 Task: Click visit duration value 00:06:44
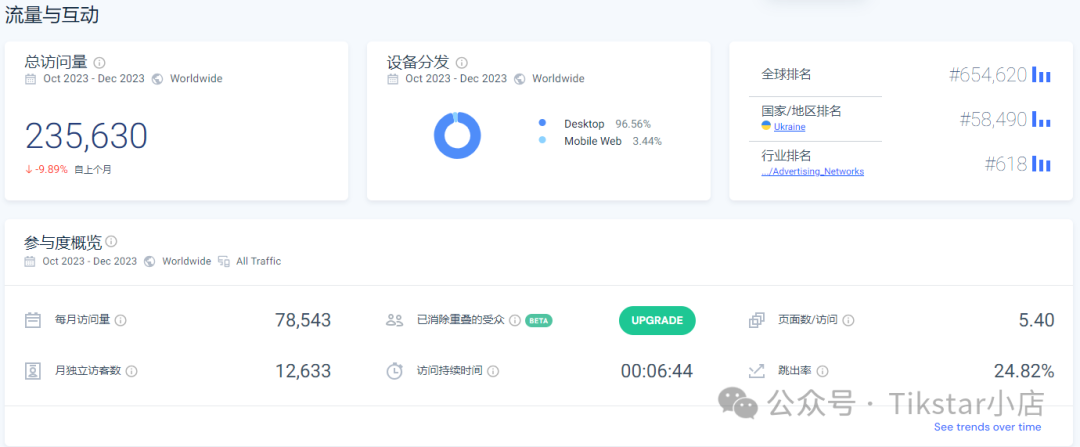click(x=656, y=371)
